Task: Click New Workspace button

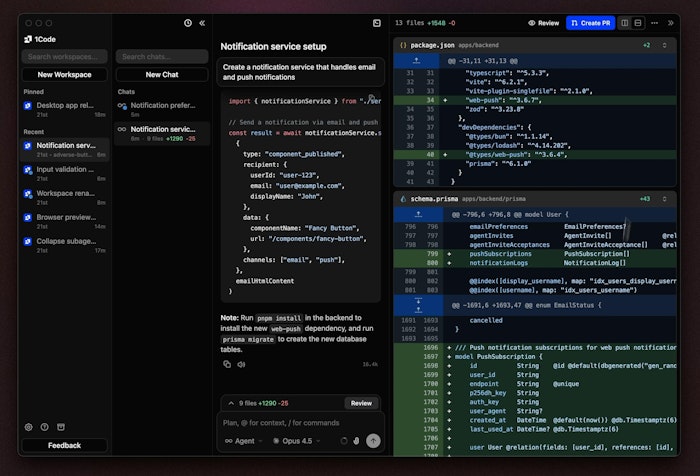Action: pos(64,75)
